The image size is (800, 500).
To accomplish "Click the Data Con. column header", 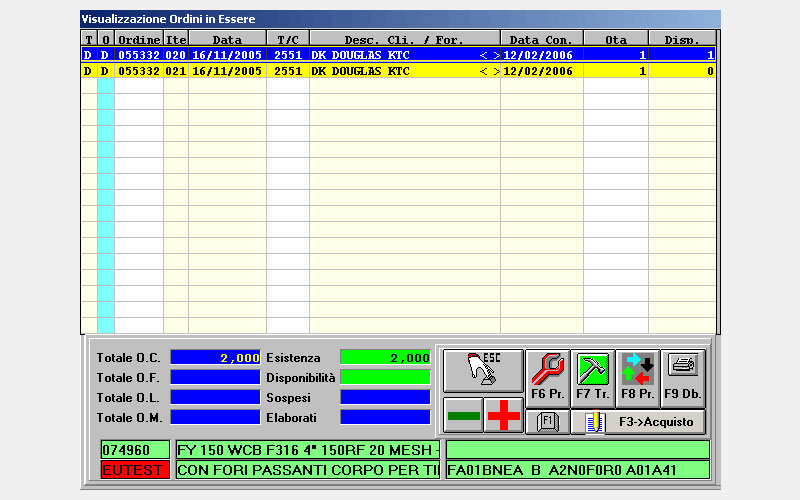I will [x=542, y=39].
